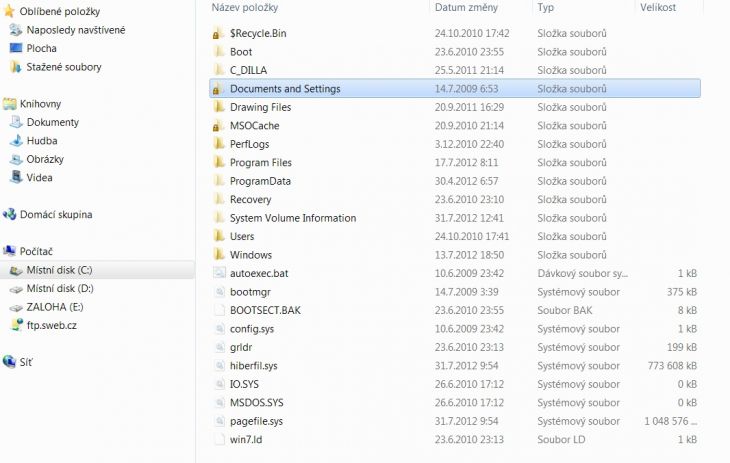Select the ProgramData folder name
This screenshot has width=730, height=463.
click(260, 181)
